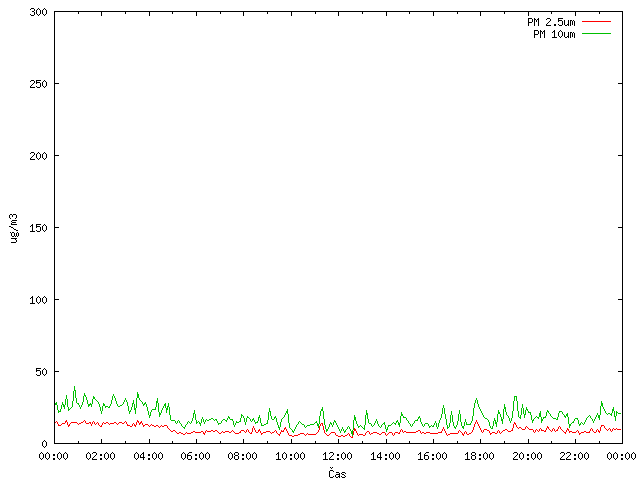
Task: Click the 150 y-axis label
Action: click(x=38, y=228)
